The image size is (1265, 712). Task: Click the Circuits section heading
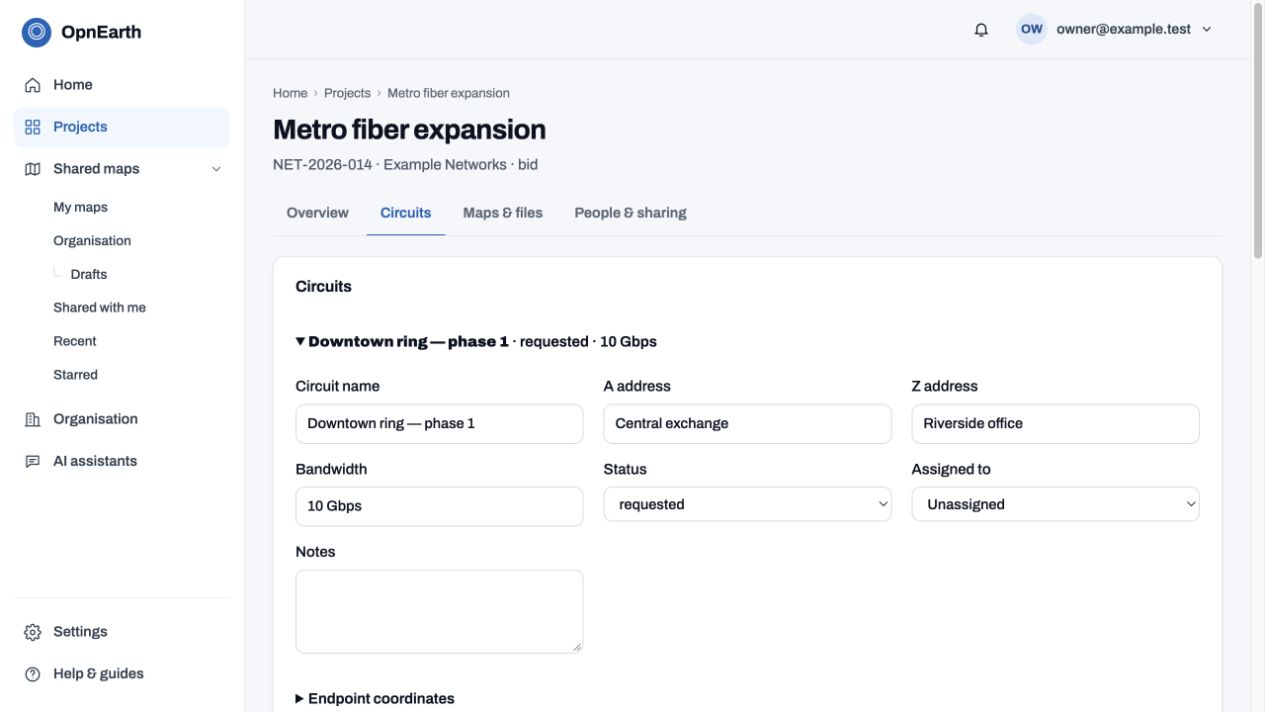pyautogui.click(x=323, y=286)
